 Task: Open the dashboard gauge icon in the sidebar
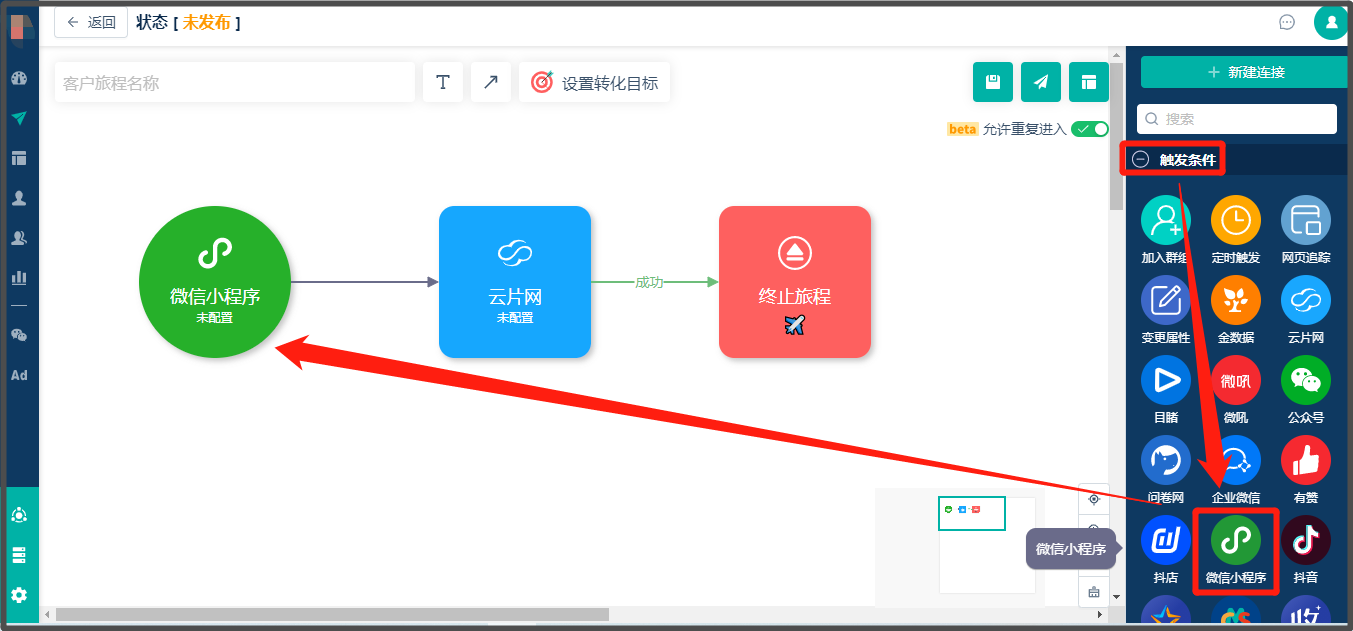[19, 78]
